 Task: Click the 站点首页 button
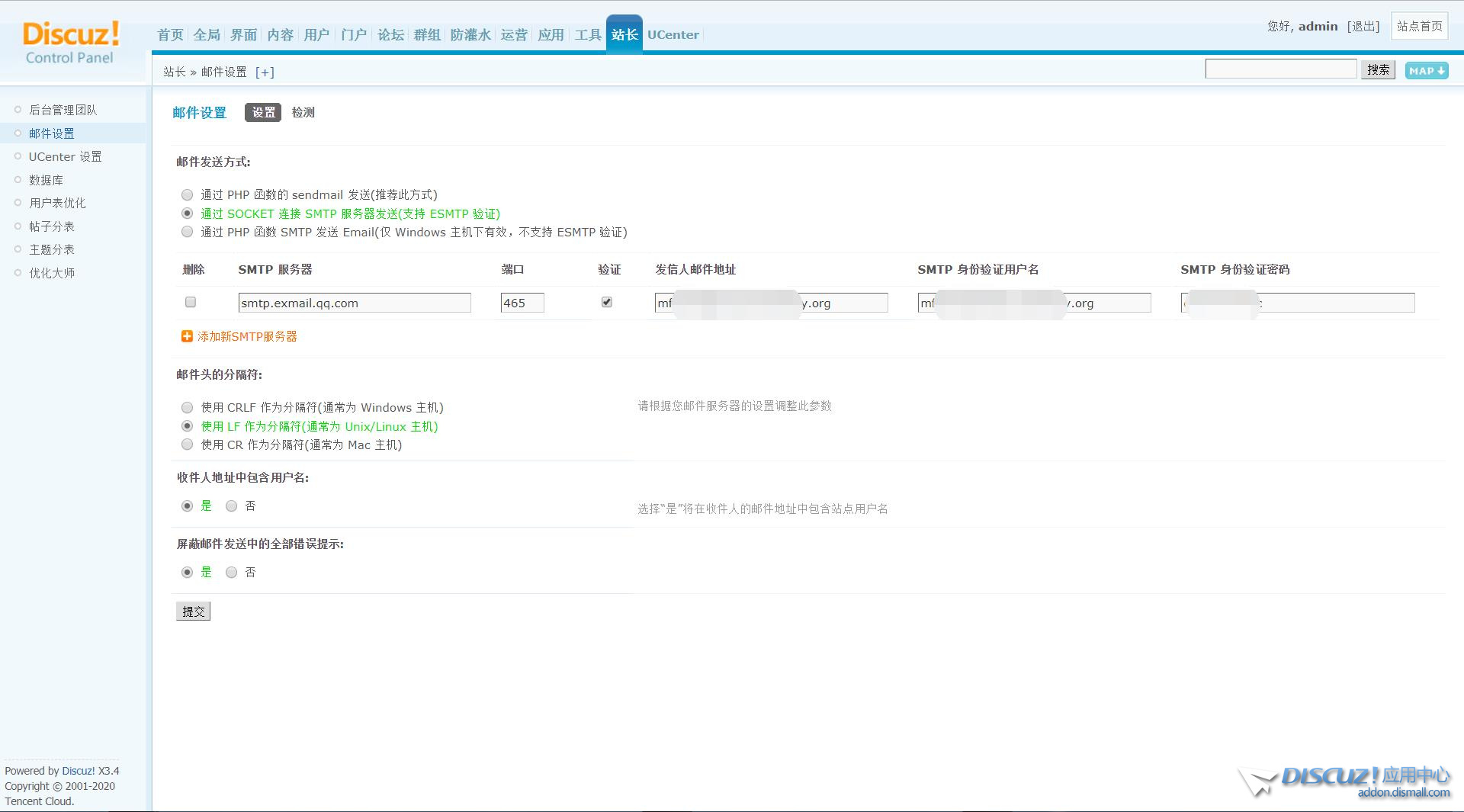tap(1419, 27)
